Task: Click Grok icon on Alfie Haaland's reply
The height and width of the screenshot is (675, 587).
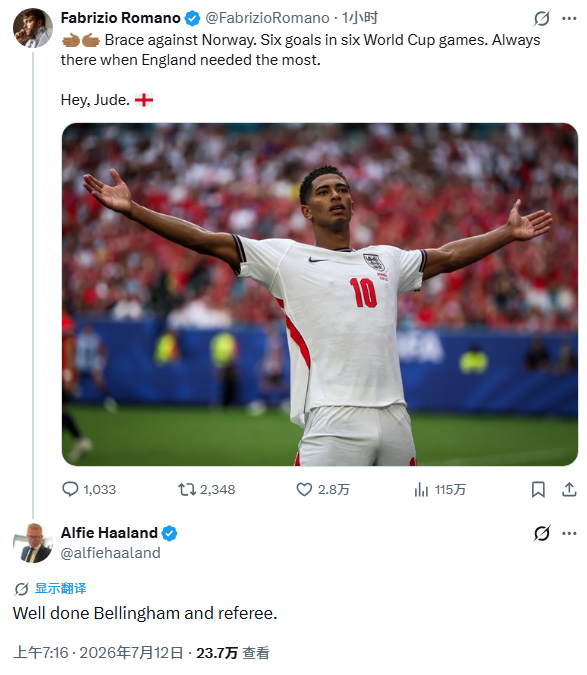Action: [542, 533]
